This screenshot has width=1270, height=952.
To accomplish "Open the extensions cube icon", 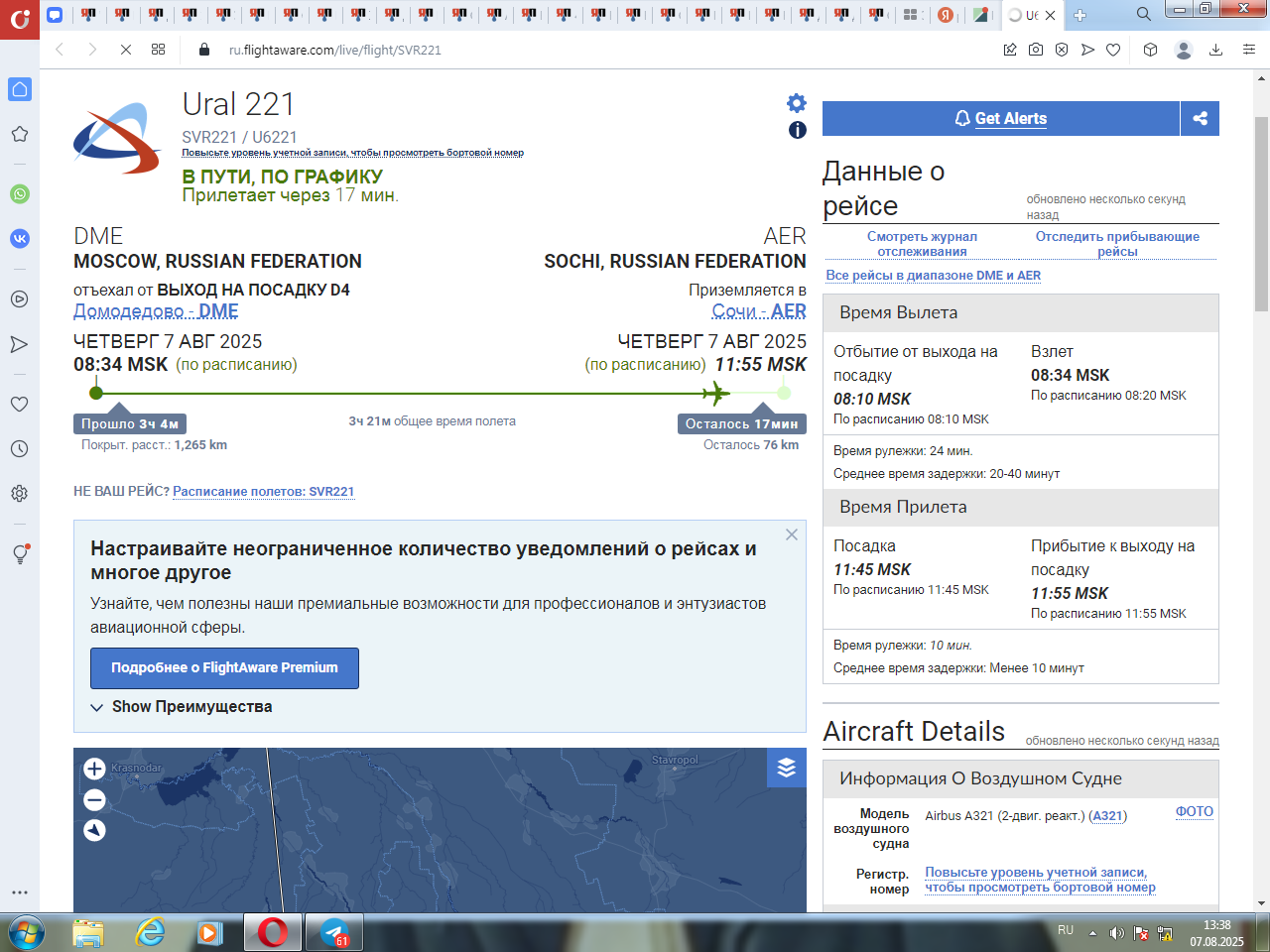I will coord(1151,50).
